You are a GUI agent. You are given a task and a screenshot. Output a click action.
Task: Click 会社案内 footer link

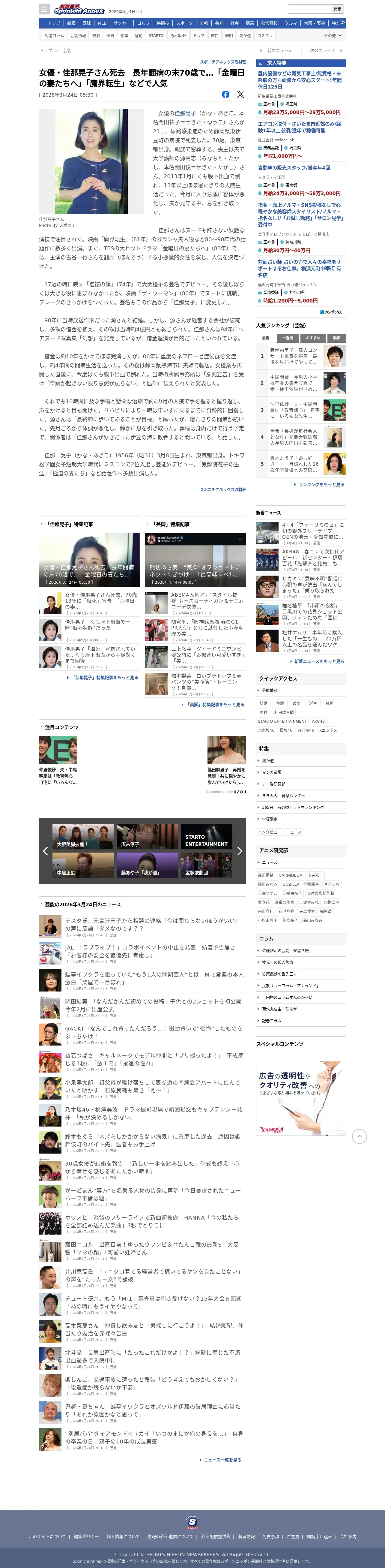[348, 1536]
